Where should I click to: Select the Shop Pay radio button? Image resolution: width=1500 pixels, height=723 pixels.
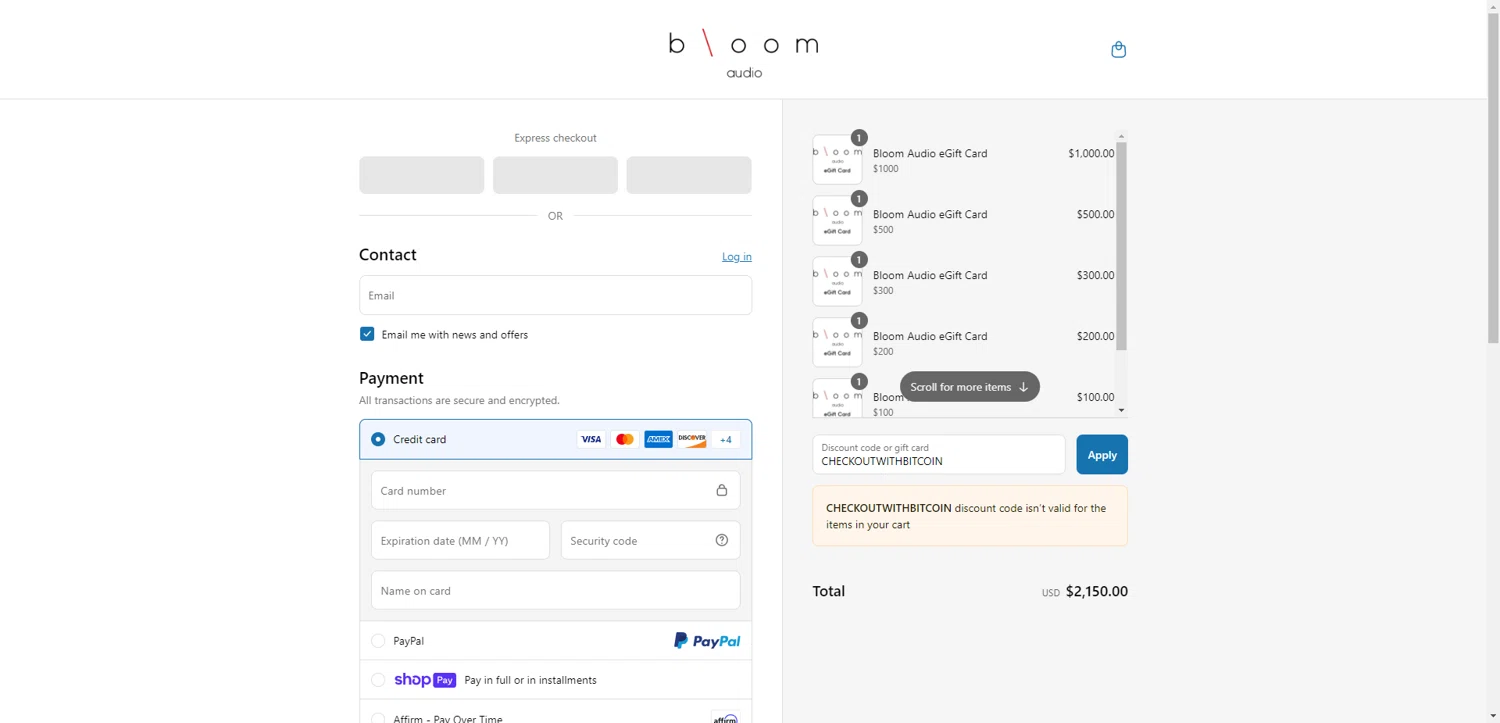378,680
